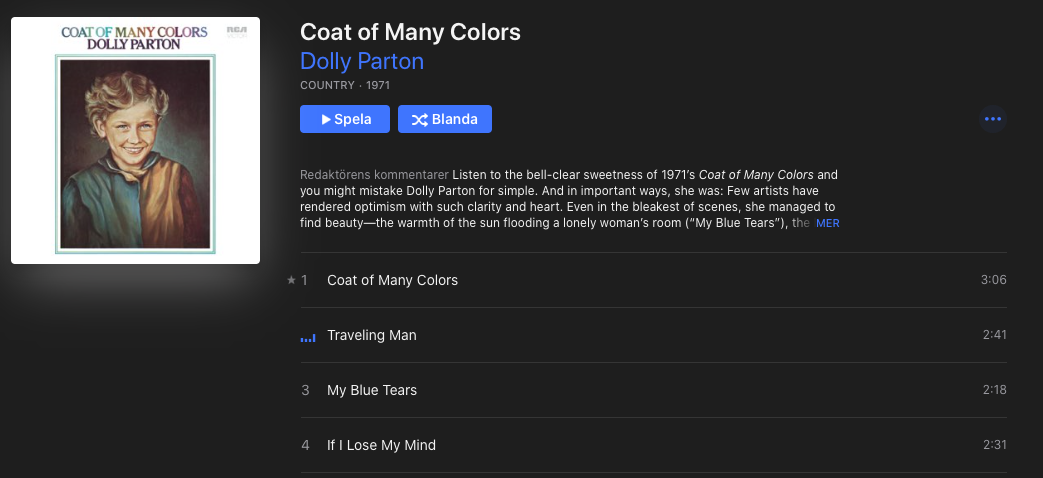Shuffle the album using the Blanda button
1043x478 pixels.
coord(444,119)
